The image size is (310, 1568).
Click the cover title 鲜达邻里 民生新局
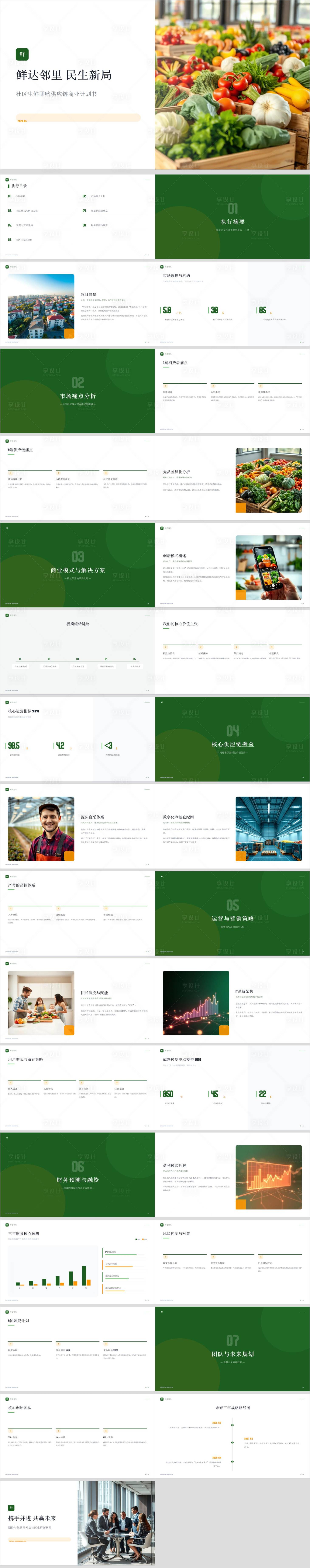click(64, 75)
